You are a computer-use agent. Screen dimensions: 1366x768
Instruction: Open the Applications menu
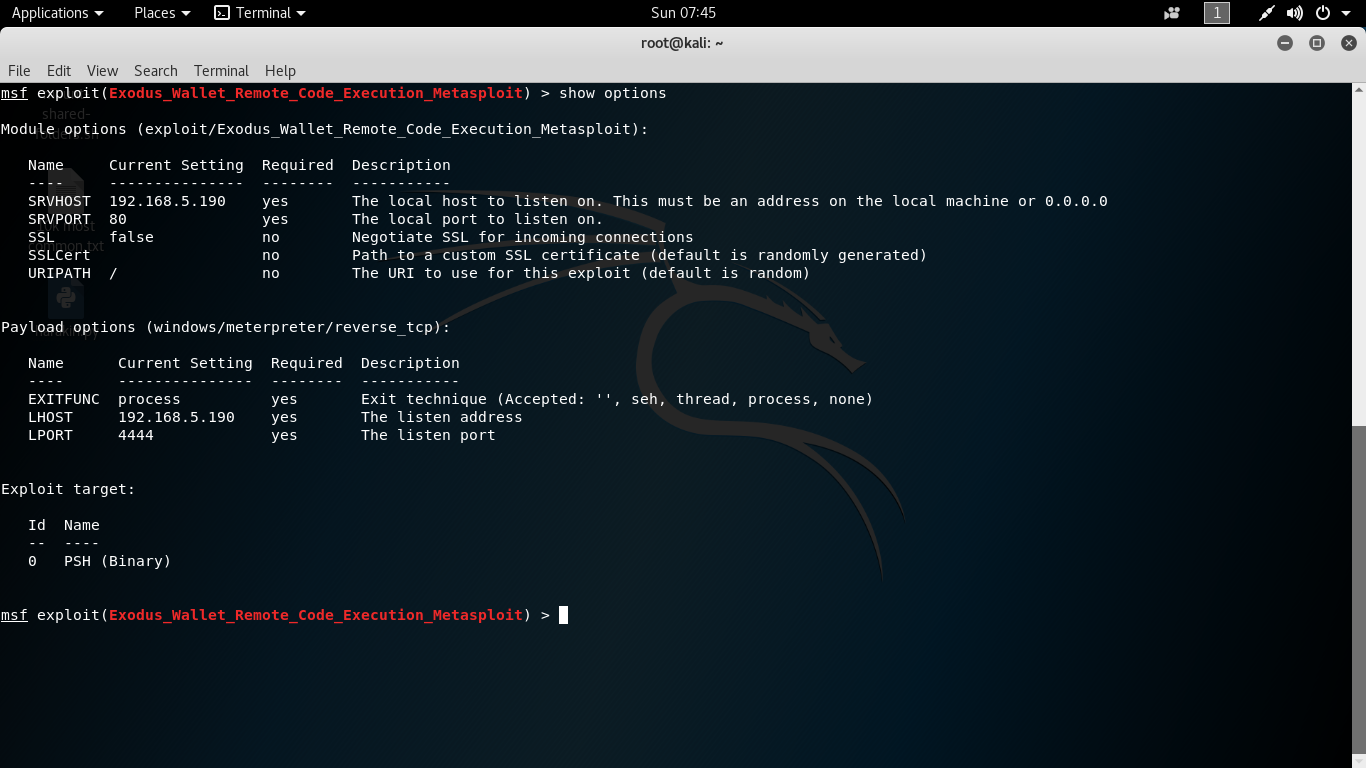[x=57, y=13]
